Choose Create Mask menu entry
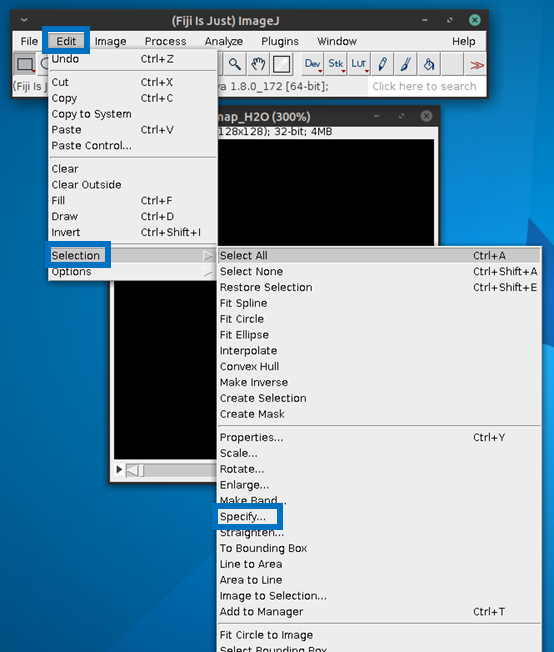This screenshot has height=652, width=554. click(252, 414)
